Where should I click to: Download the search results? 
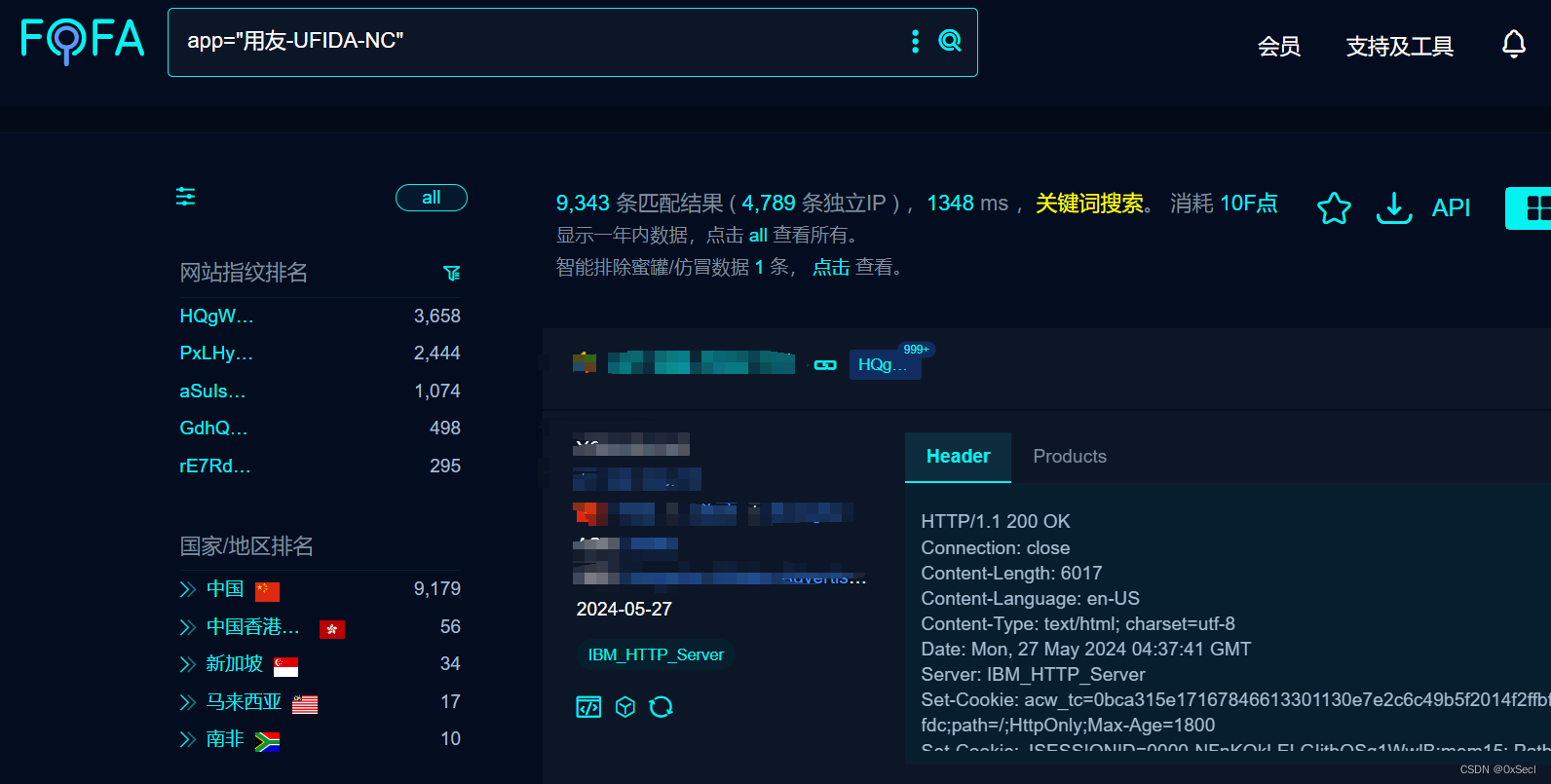[x=1393, y=207]
